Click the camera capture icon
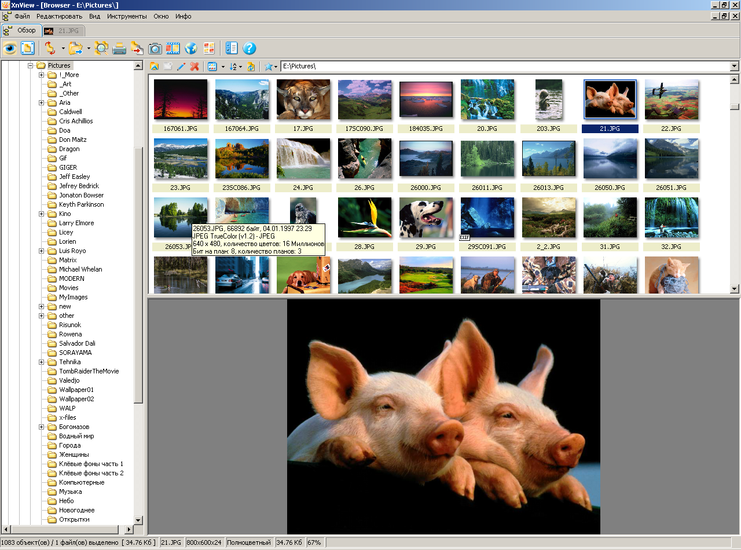741x550 pixels. pos(155,48)
